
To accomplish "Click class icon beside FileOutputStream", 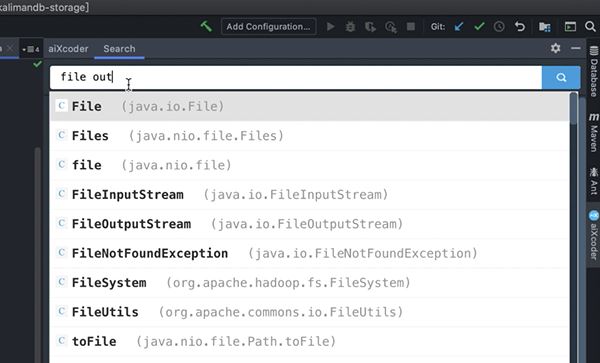I will pyautogui.click(x=61, y=223).
